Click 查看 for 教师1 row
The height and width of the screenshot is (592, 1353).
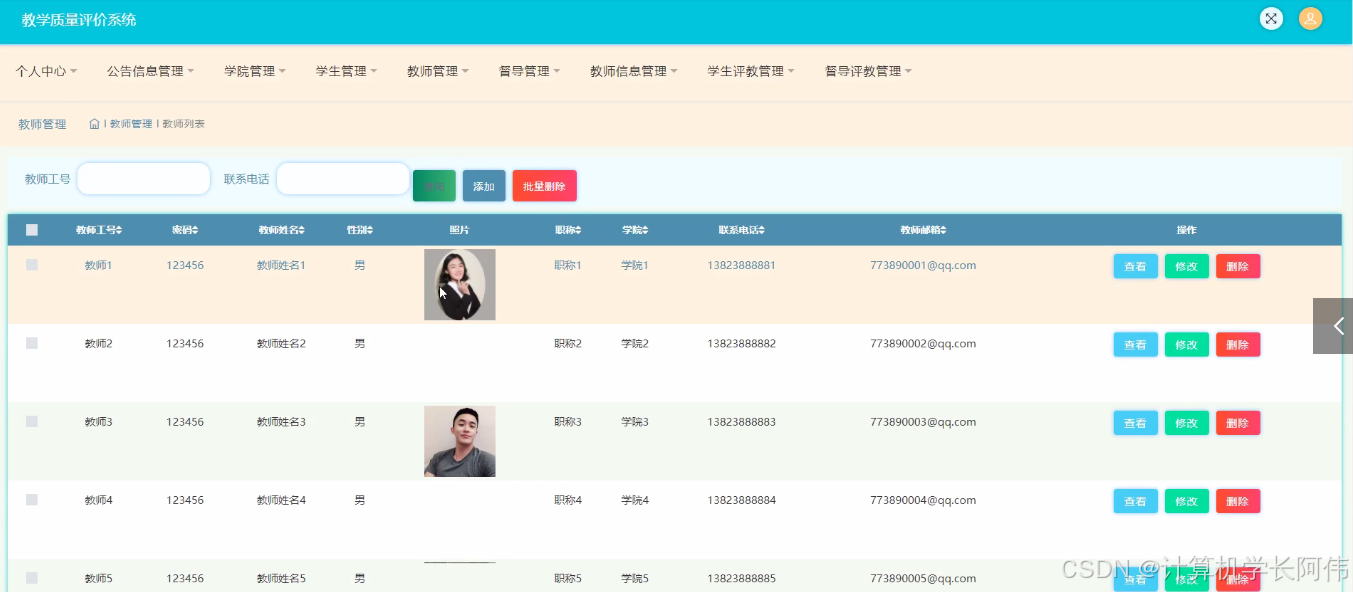pyautogui.click(x=1136, y=266)
